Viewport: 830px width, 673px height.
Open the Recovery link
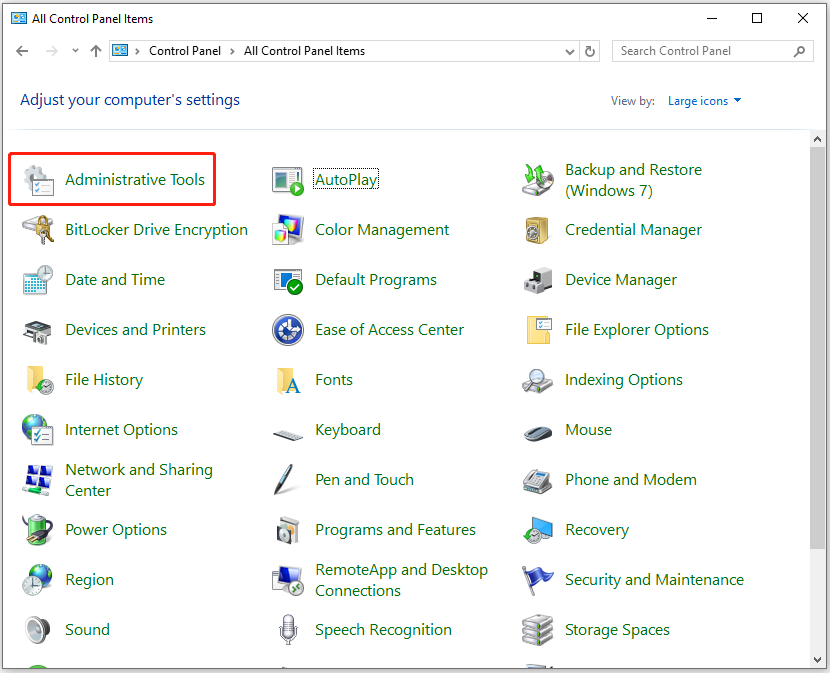597,530
